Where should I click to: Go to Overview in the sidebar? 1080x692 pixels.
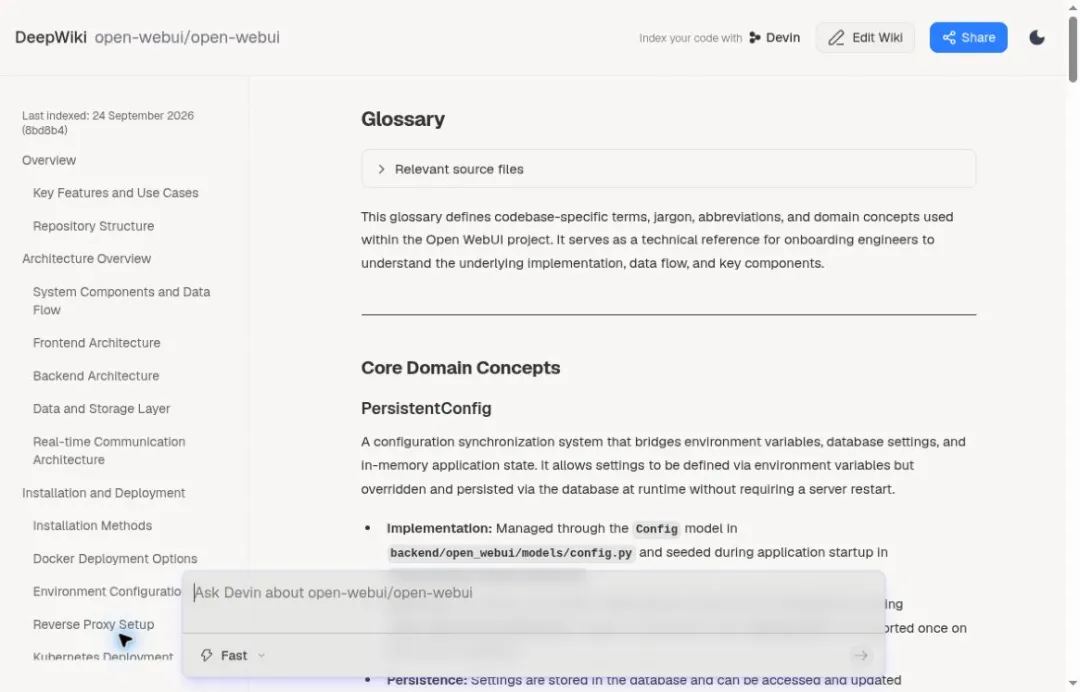pos(49,160)
